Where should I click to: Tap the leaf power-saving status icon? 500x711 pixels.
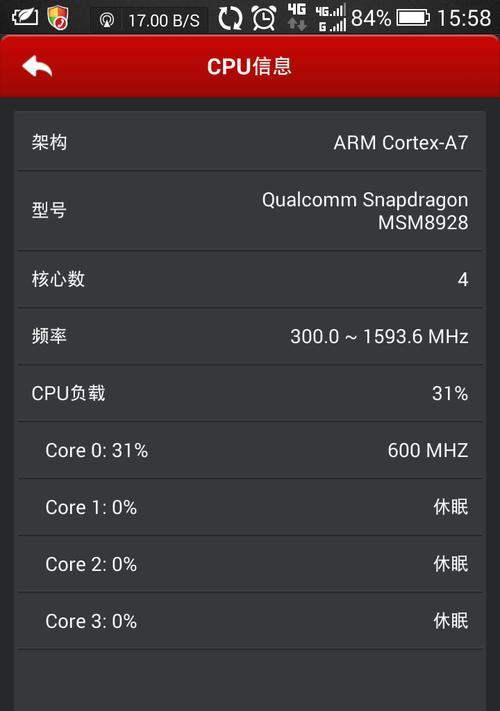pos(25,18)
